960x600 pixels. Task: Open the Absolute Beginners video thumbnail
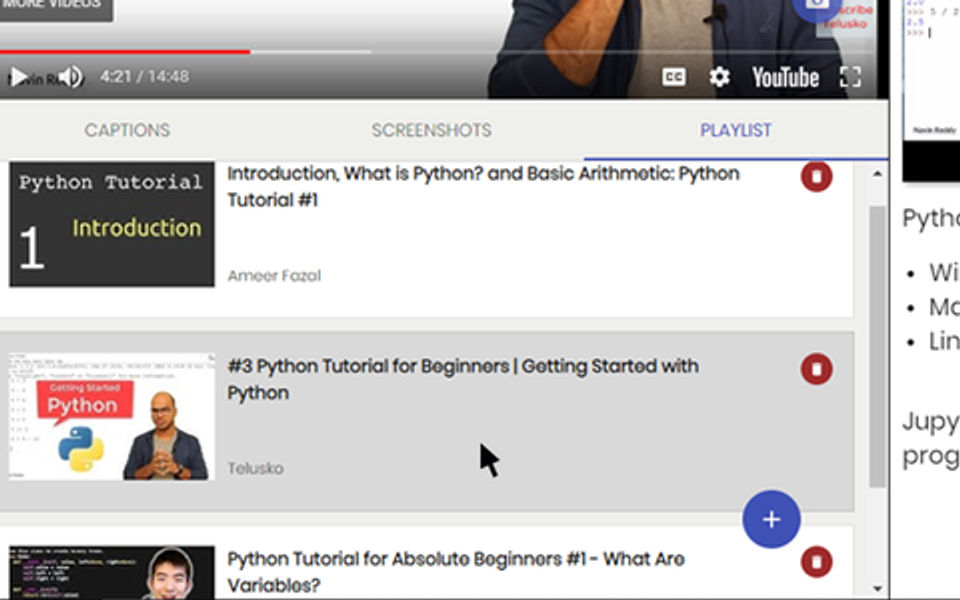click(x=112, y=572)
